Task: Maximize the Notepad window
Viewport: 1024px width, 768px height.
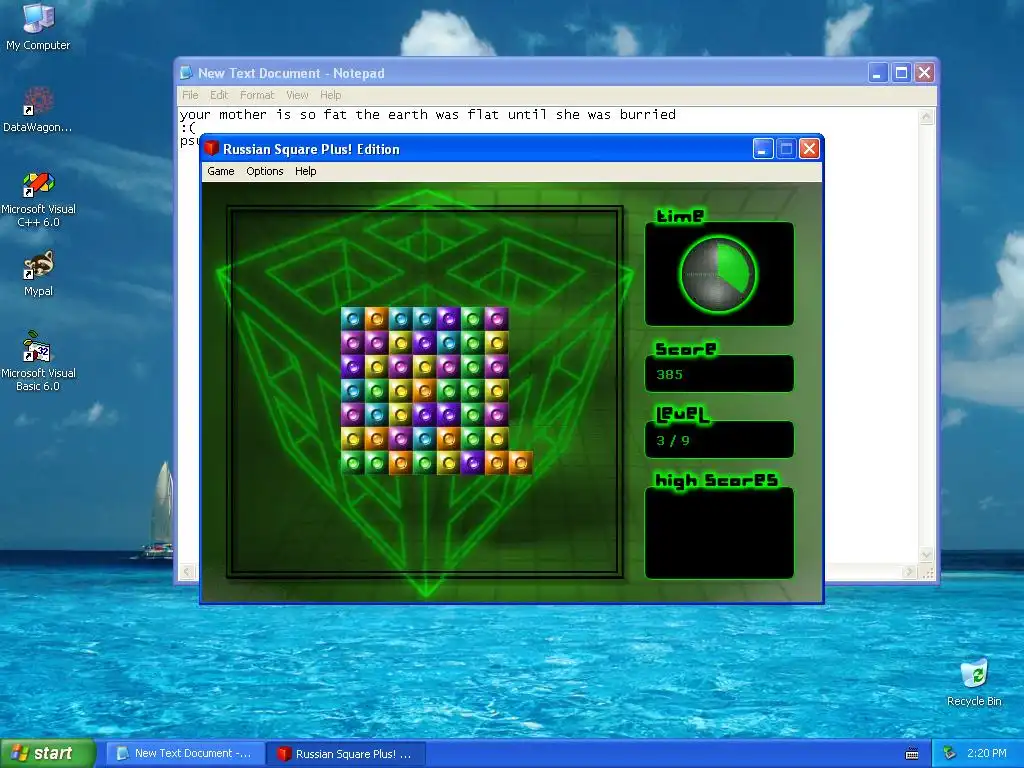Action: (901, 72)
